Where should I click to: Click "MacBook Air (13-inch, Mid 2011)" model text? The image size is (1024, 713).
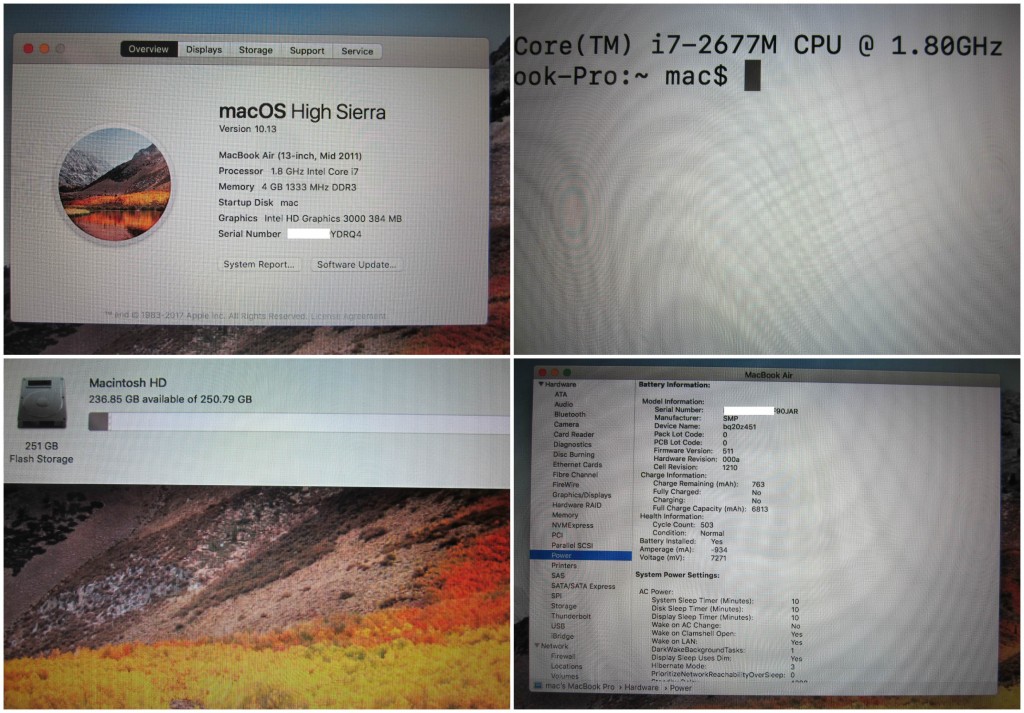[x=290, y=155]
